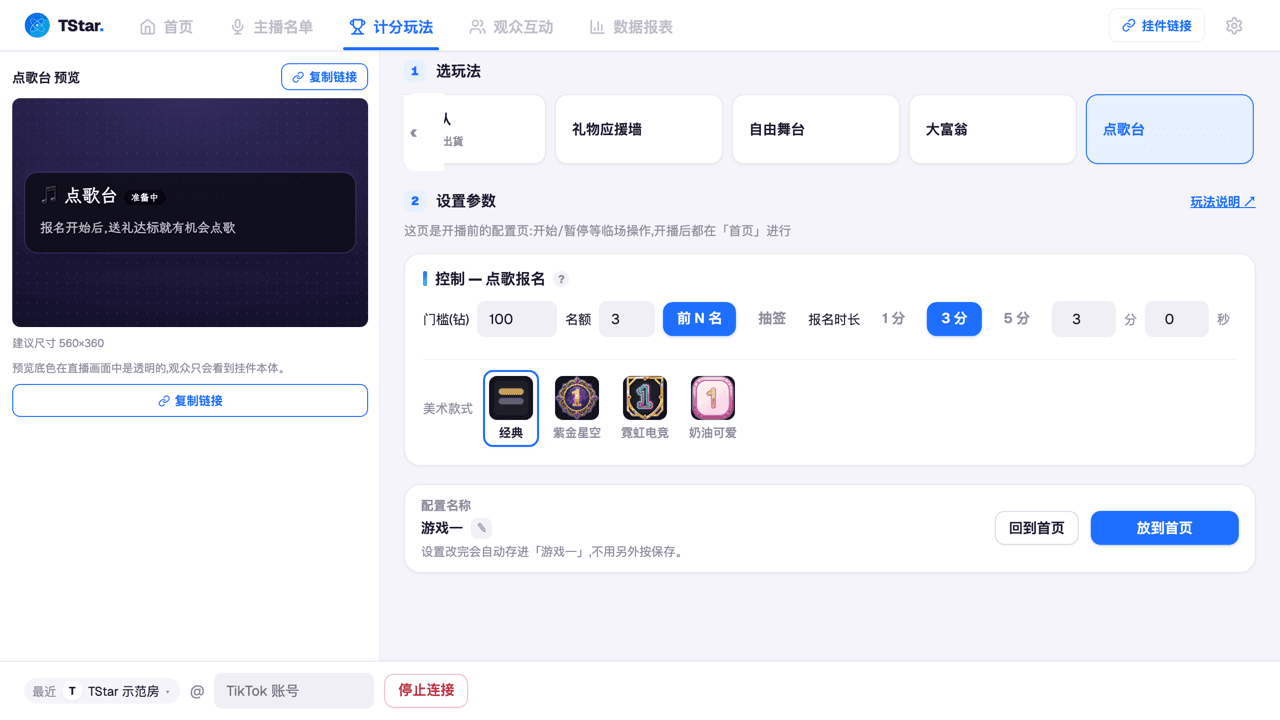This screenshot has height=720, width=1280.
Task: Go to 观众互动 tab
Action: [x=511, y=27]
